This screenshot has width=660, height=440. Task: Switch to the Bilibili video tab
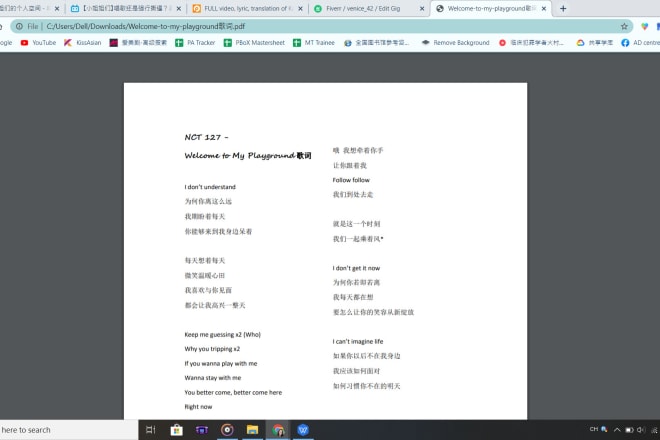[x=119, y=8]
